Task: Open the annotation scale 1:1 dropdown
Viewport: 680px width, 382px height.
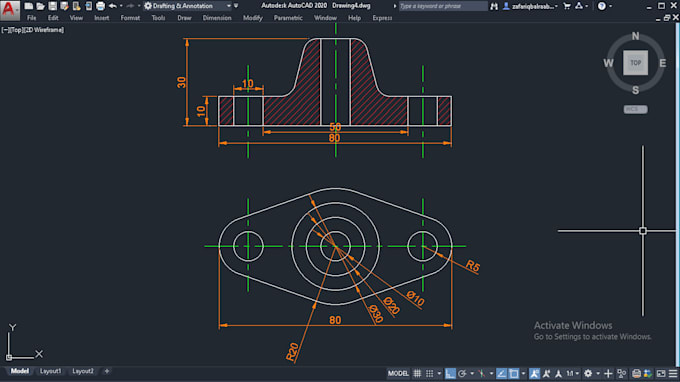Action: [x=572, y=373]
